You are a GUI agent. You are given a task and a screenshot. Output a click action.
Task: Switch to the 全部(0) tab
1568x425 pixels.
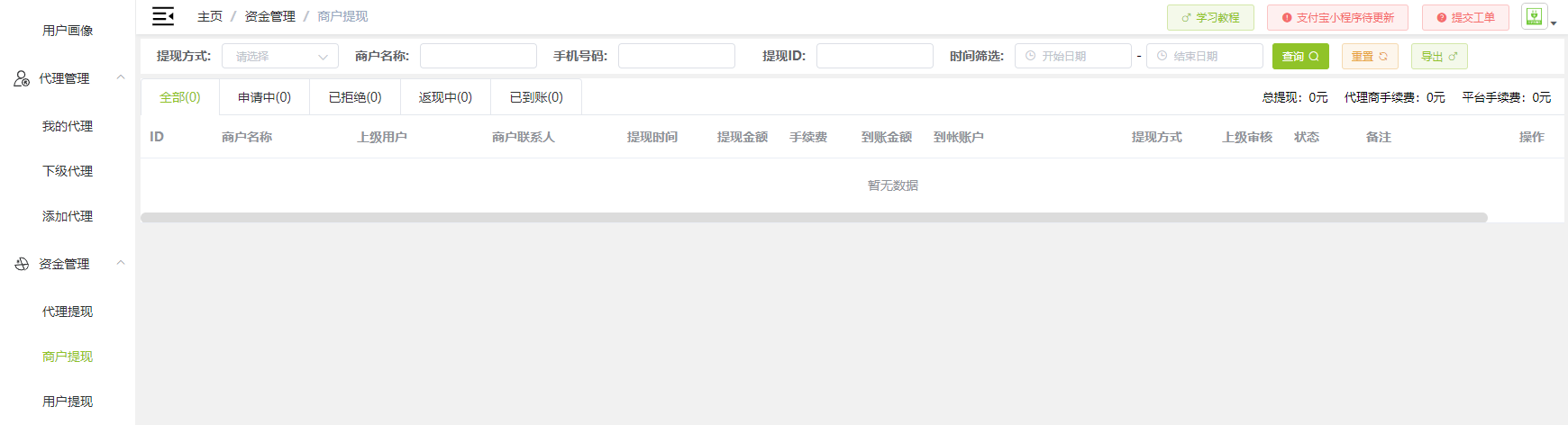pos(180,97)
